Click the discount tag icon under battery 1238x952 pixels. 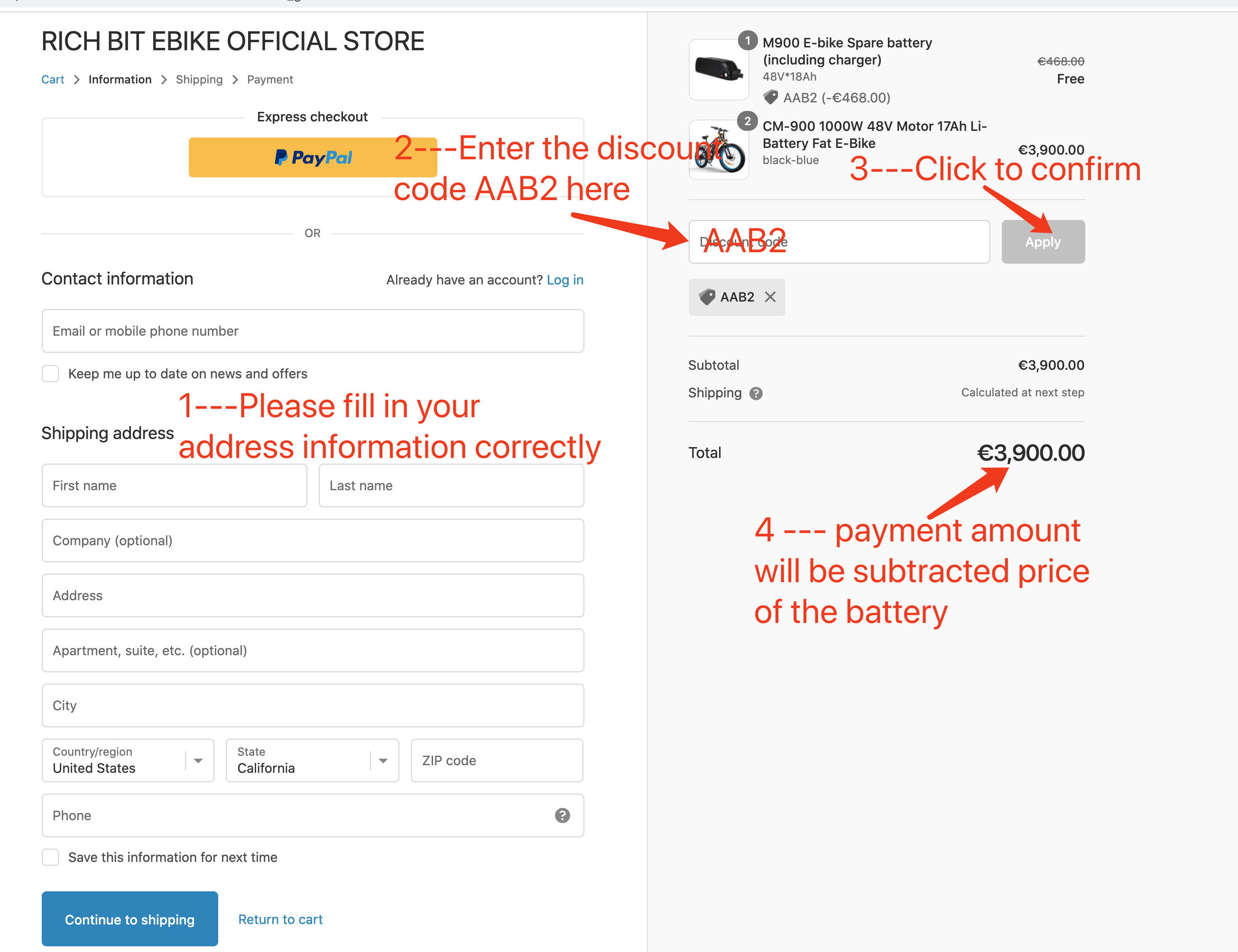(x=770, y=98)
